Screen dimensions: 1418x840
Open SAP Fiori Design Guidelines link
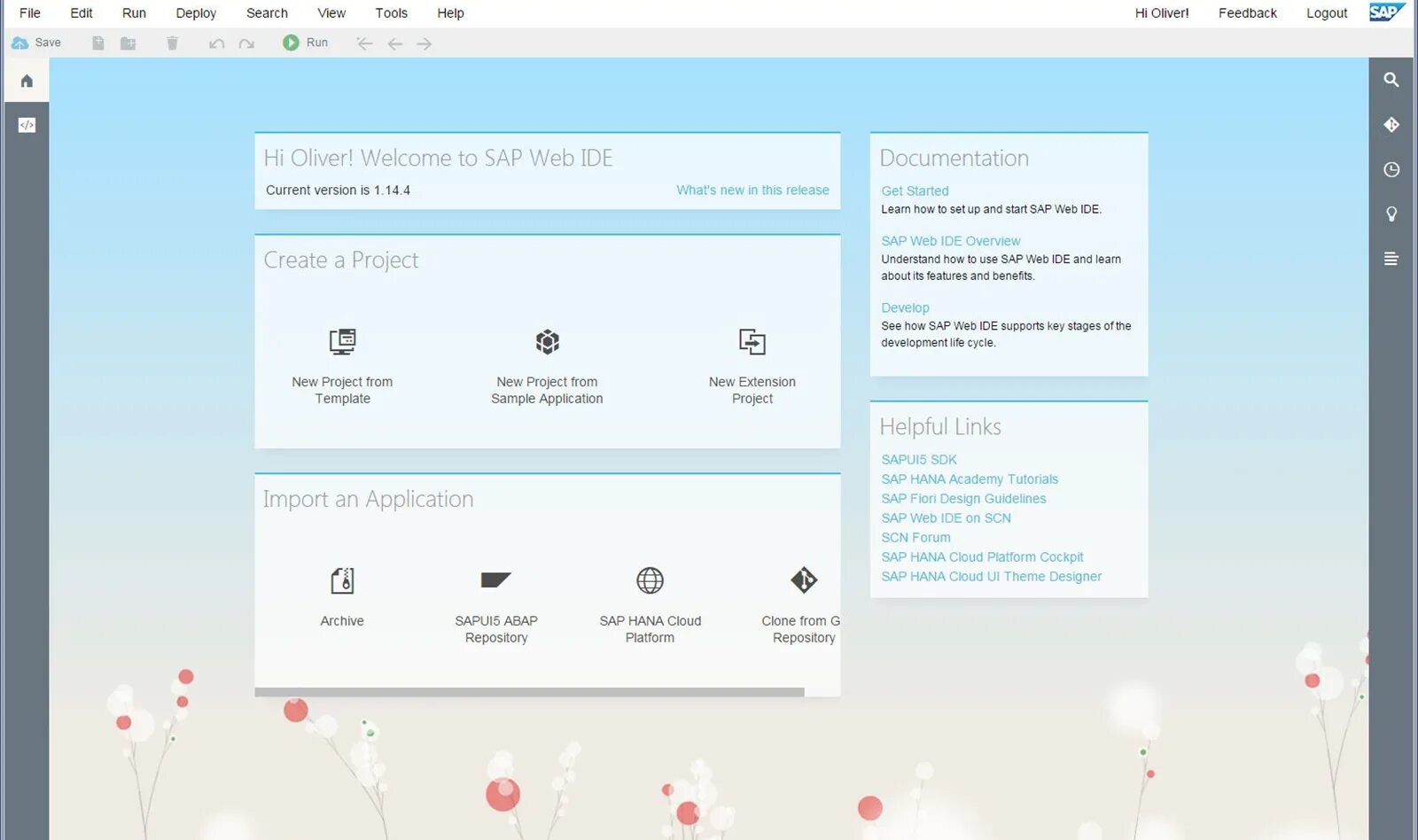tap(963, 498)
